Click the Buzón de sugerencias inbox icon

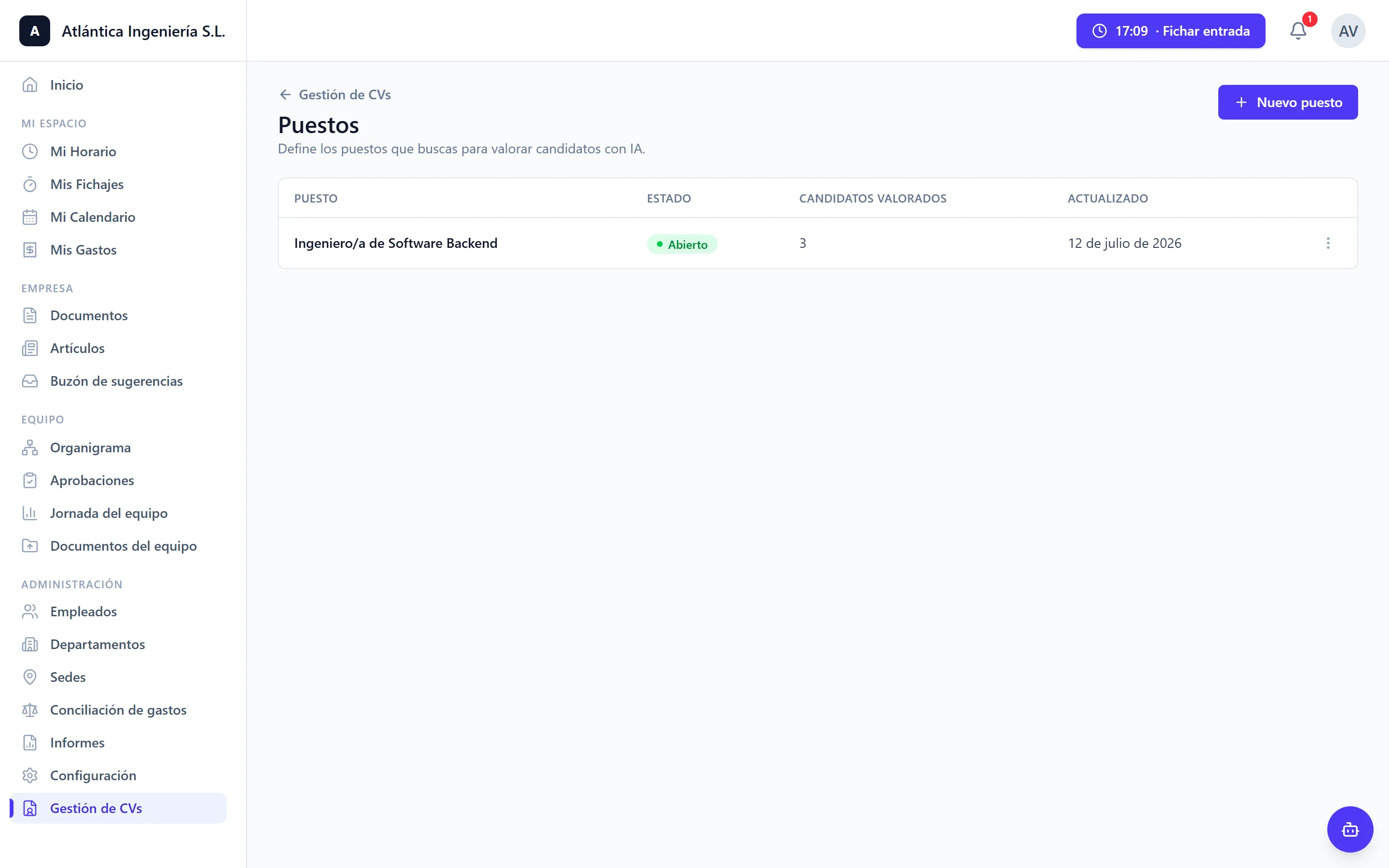tap(30, 380)
